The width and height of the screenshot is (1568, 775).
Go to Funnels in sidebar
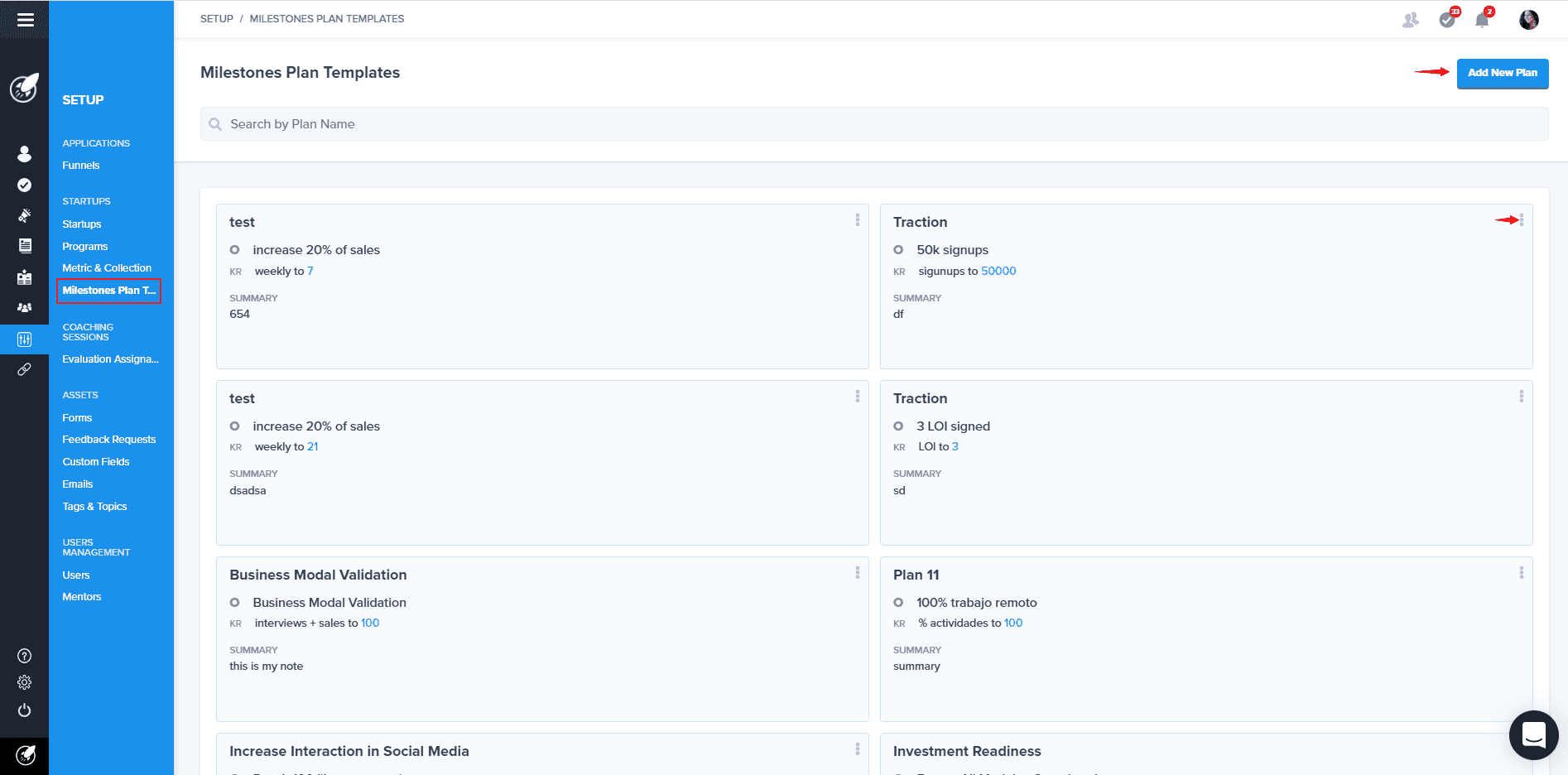[81, 166]
